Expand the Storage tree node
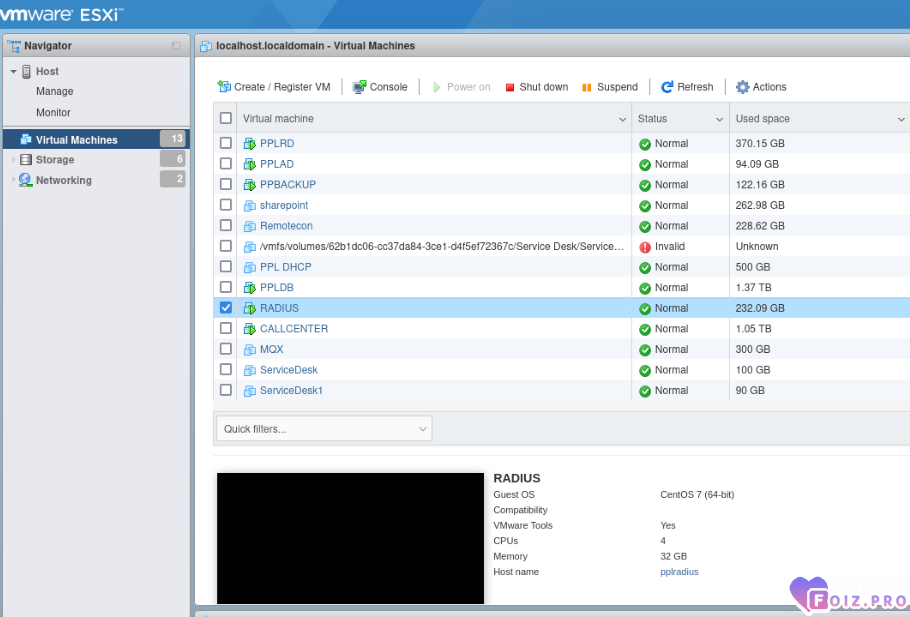Viewport: 910px width, 617px height. click(13, 160)
